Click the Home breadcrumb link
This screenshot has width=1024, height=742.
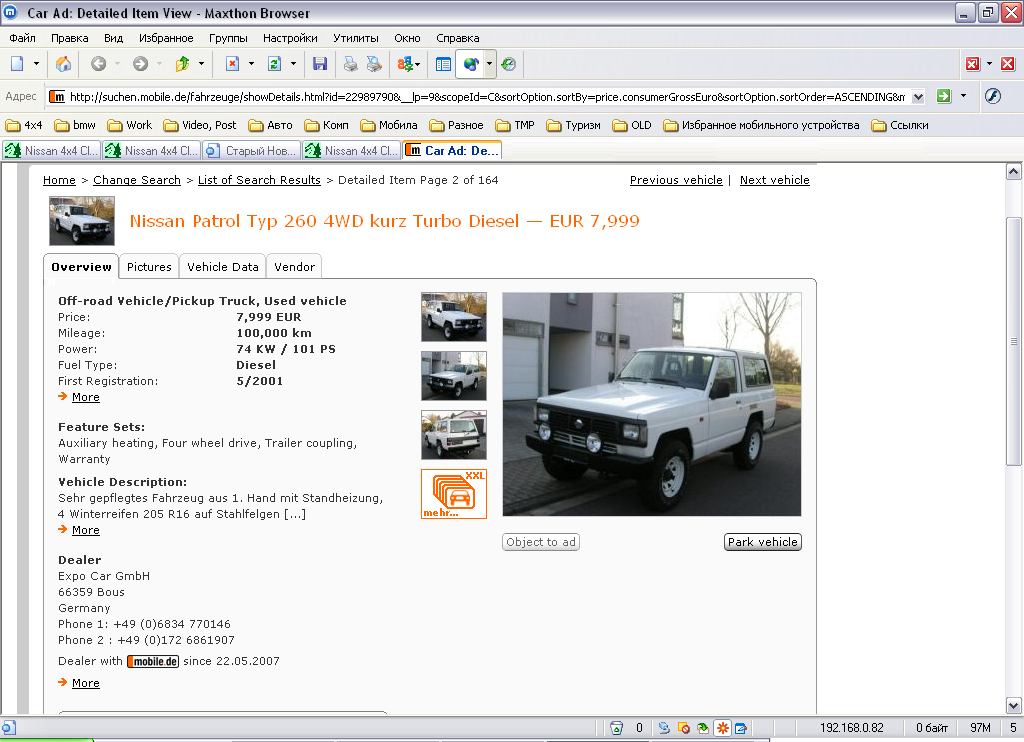click(59, 180)
